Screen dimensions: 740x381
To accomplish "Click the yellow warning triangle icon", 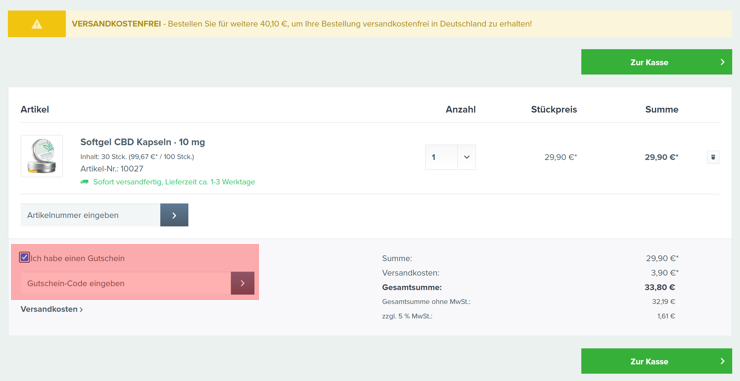I will pyautogui.click(x=37, y=24).
